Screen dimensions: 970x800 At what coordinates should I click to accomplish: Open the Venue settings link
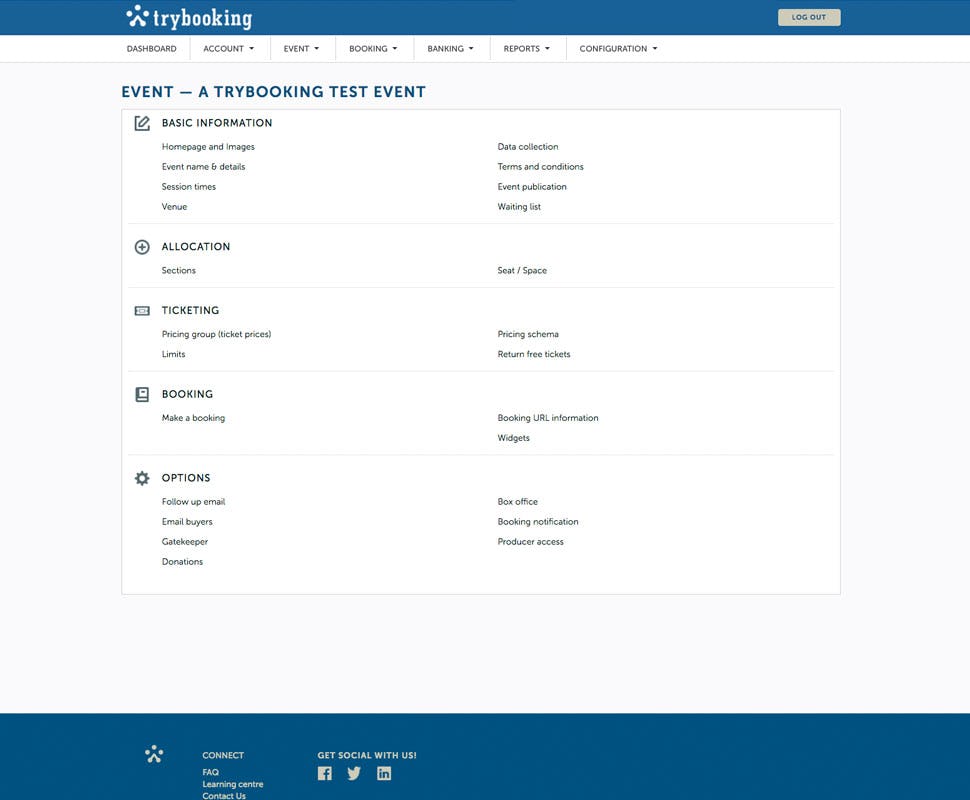(x=174, y=206)
